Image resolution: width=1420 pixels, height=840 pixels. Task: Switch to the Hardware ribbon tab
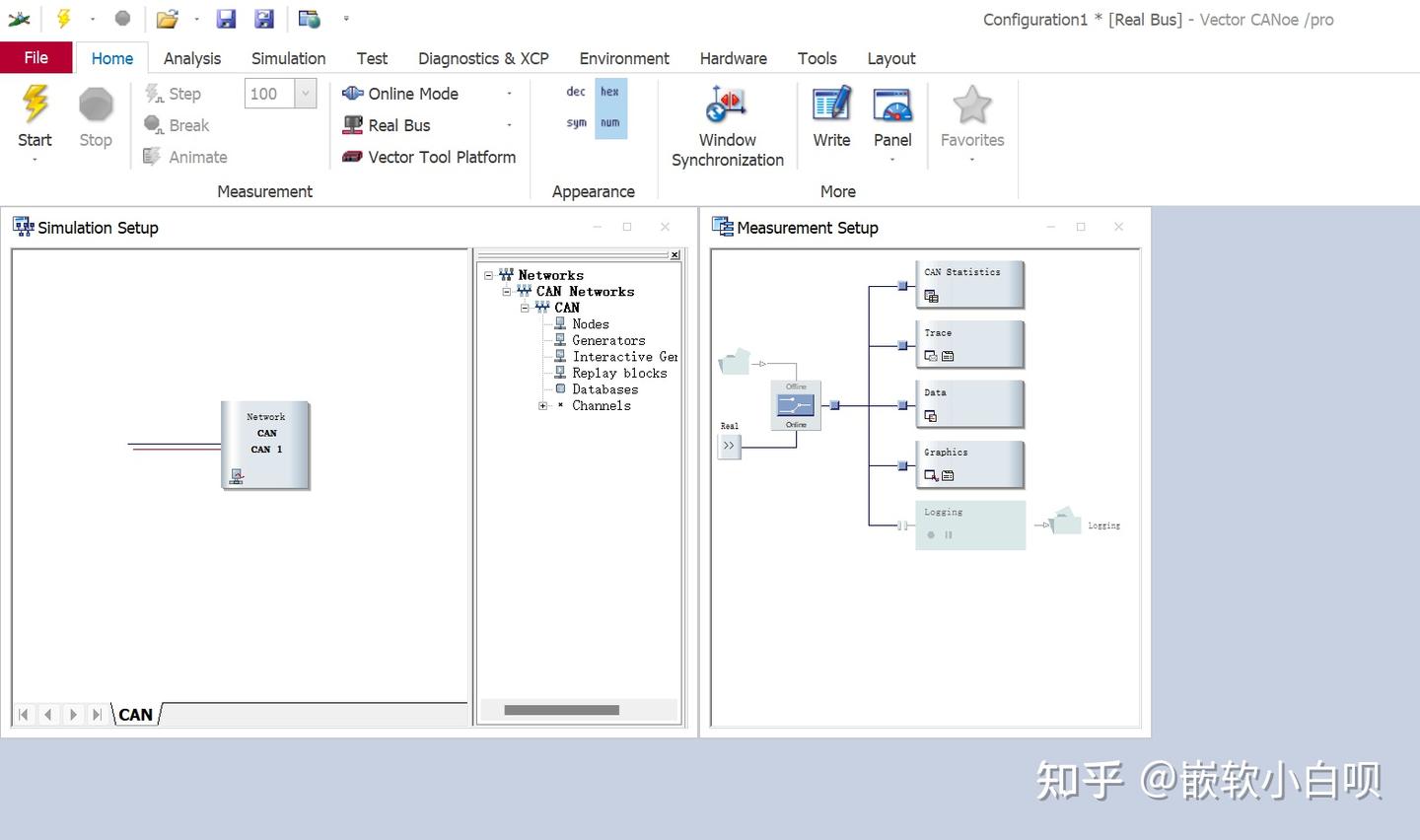(734, 58)
